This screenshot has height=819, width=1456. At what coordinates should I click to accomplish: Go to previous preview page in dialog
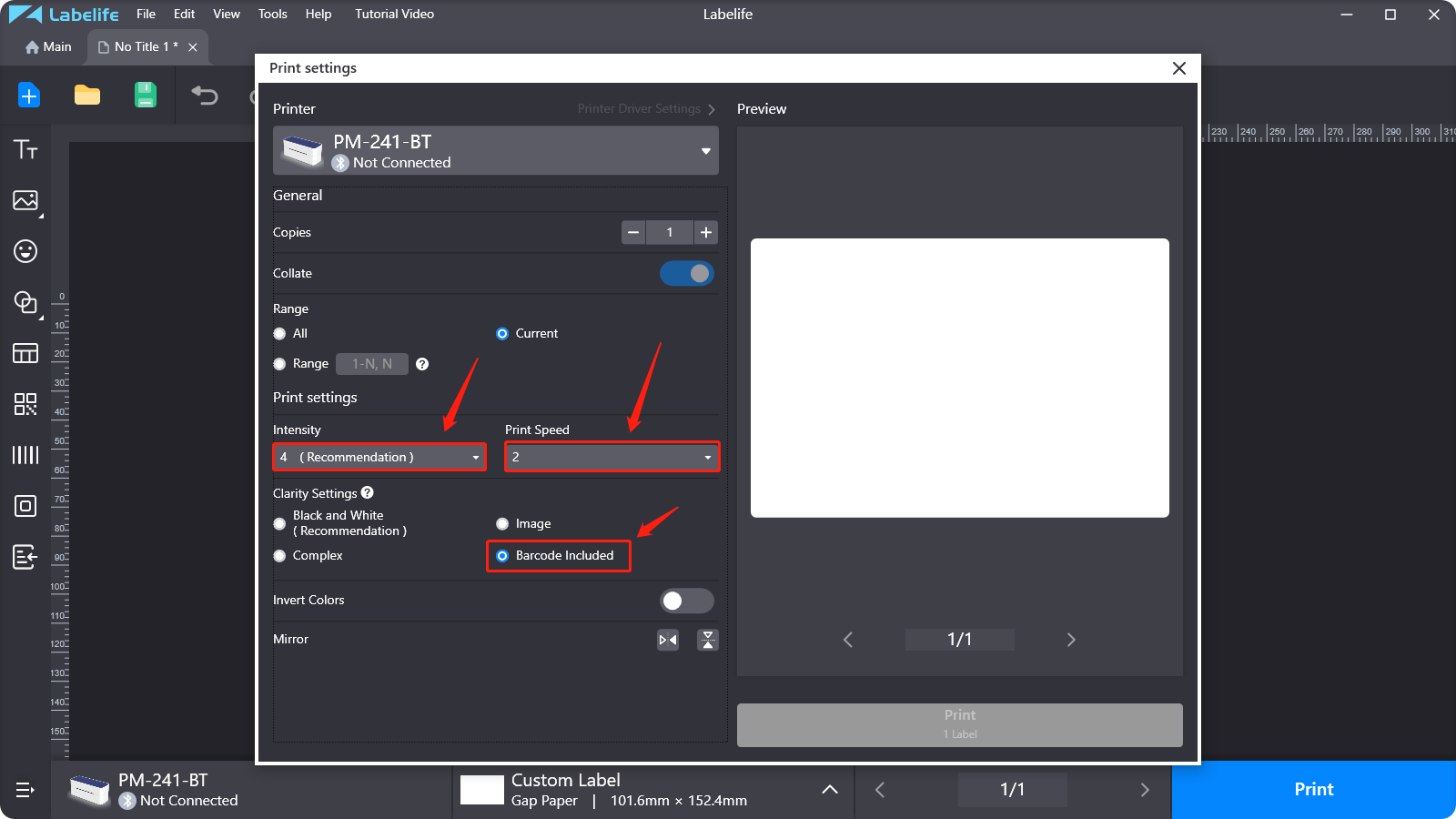848,640
